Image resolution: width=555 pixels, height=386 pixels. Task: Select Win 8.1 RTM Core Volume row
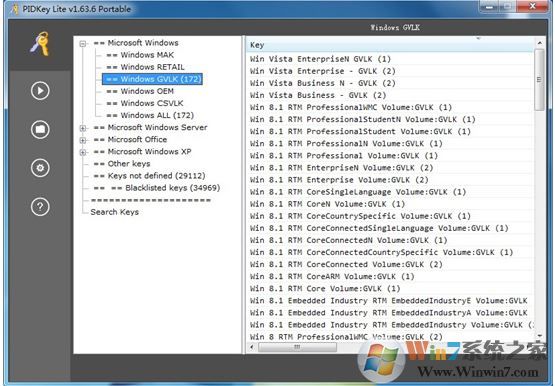[x=389, y=288]
